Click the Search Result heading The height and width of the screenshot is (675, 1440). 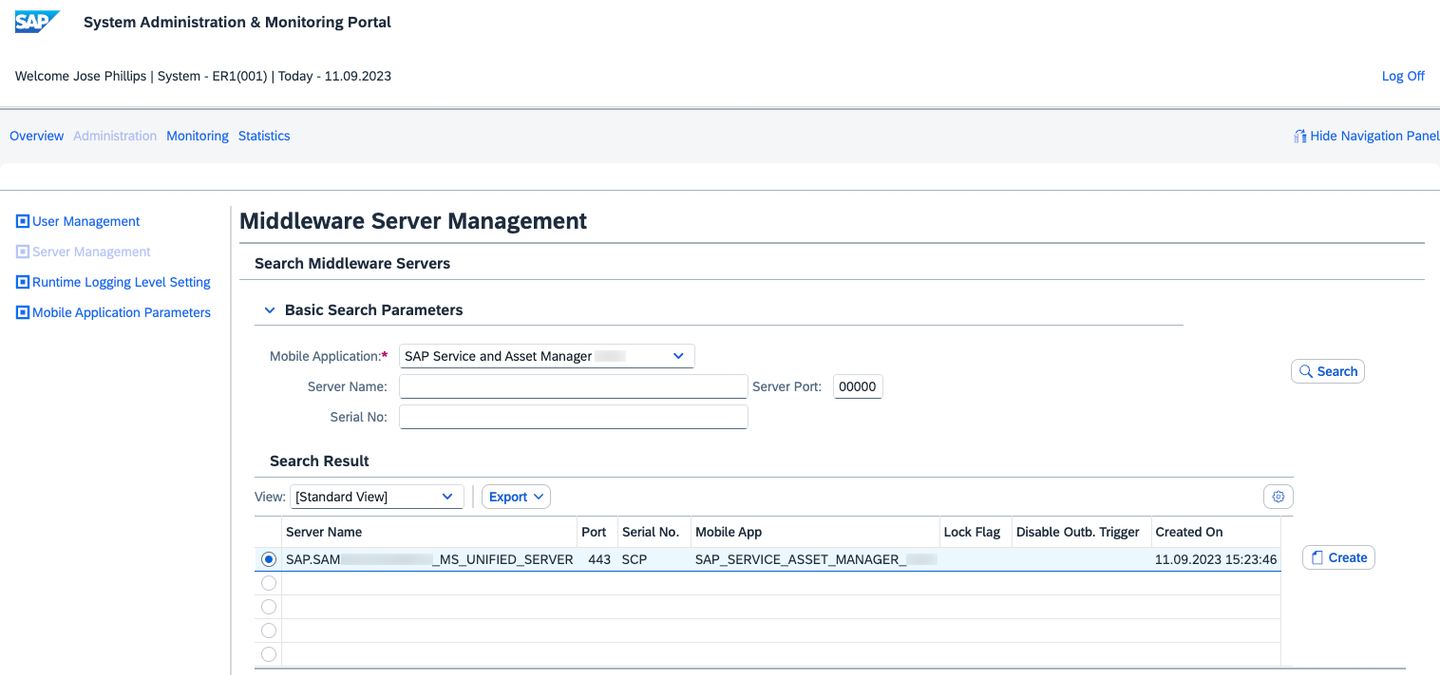tap(319, 461)
